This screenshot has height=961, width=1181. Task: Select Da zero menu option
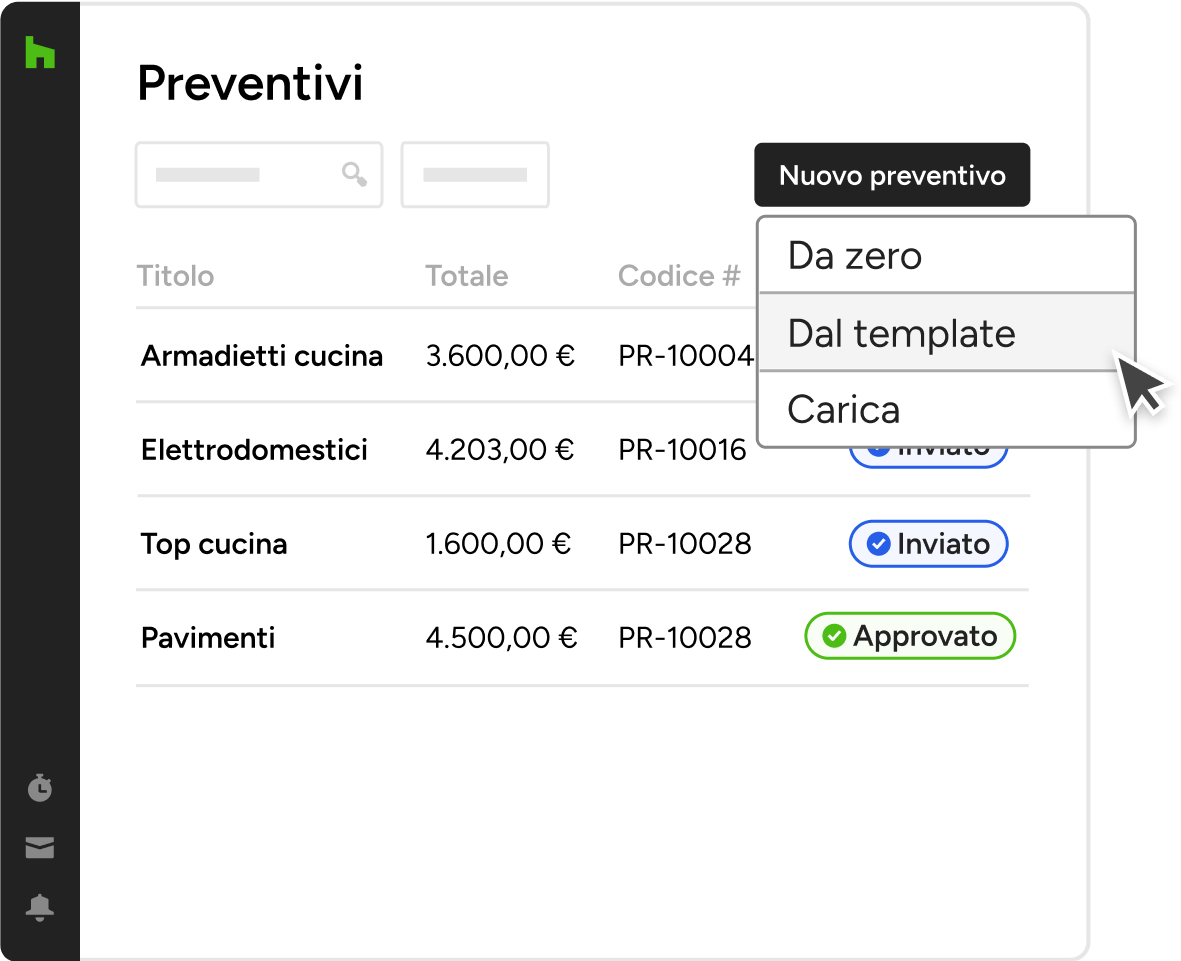tap(946, 255)
